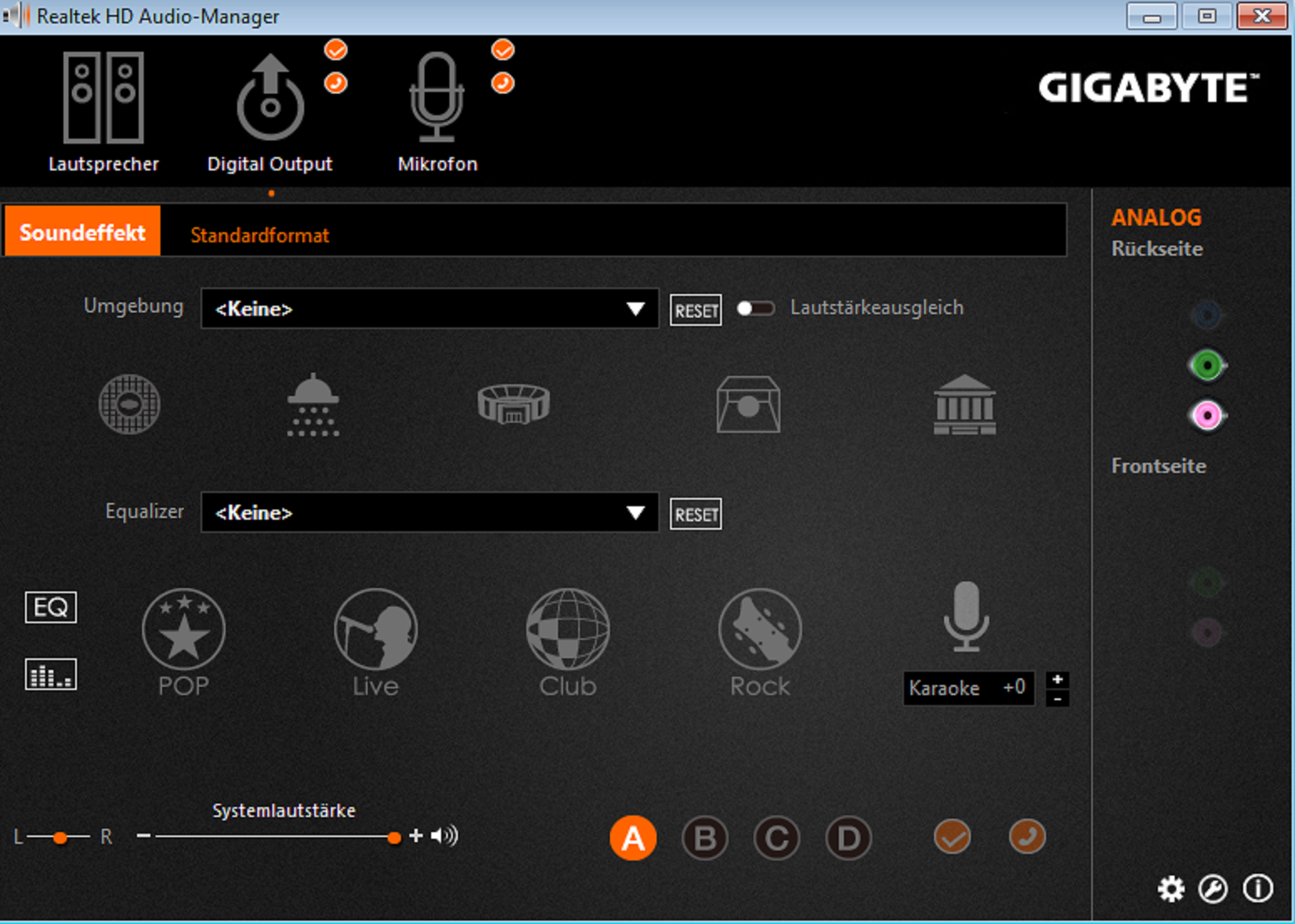
Task: Click the pink front panel audio jack
Action: click(1206, 632)
